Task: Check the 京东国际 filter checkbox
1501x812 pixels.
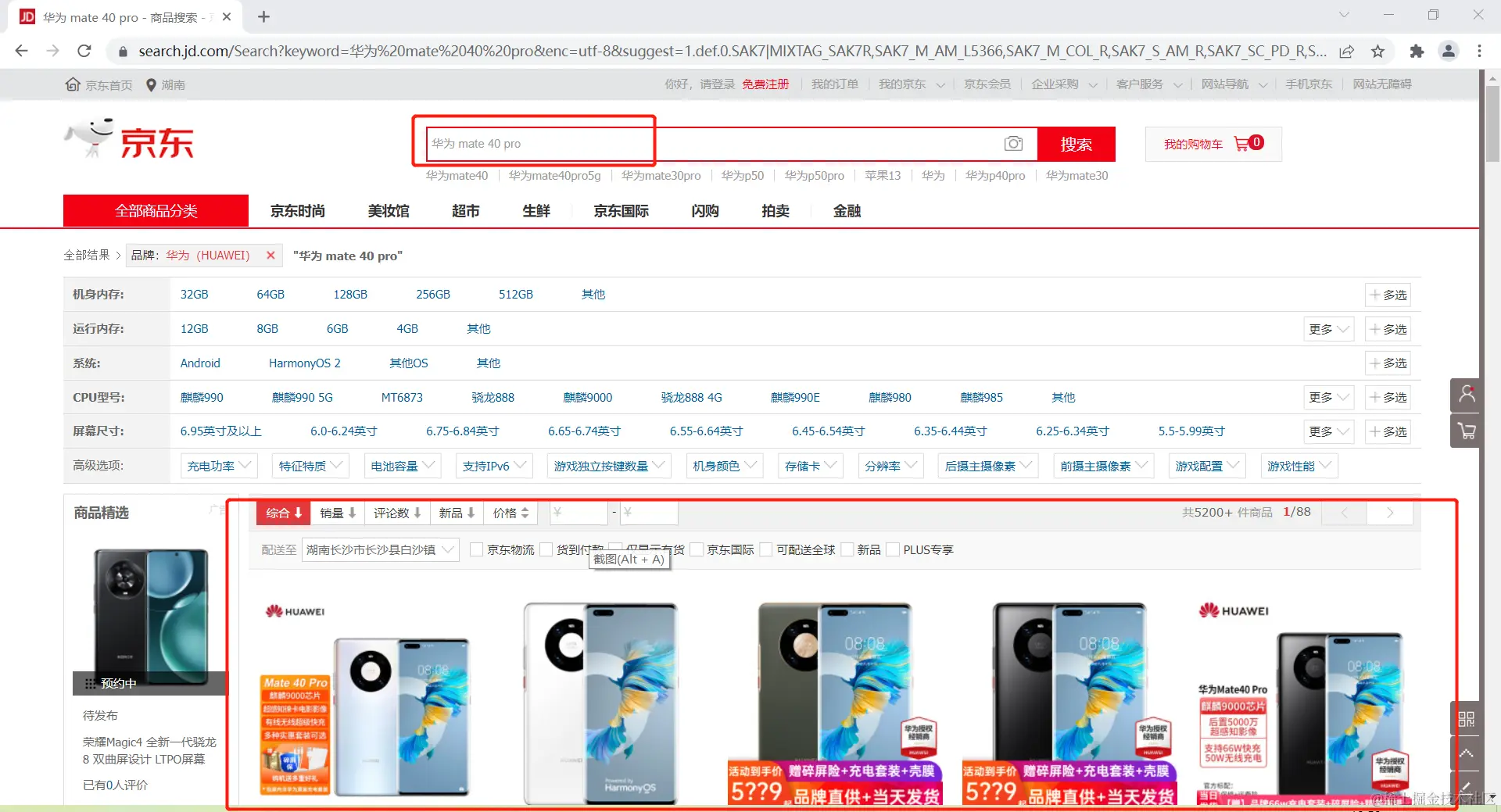Action: (696, 549)
